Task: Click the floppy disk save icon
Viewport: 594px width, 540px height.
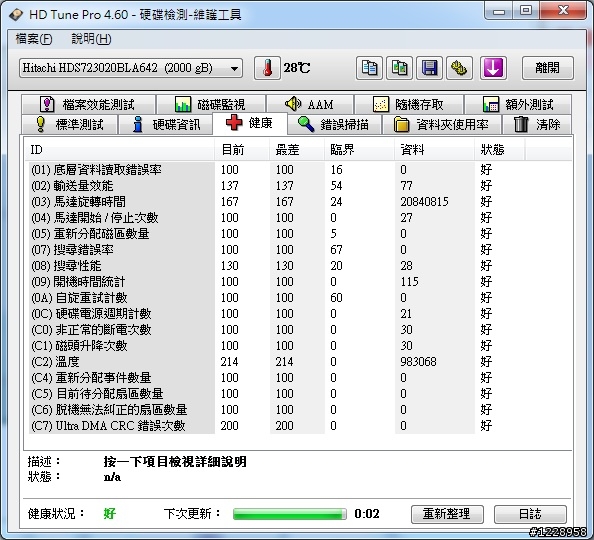Action: click(429, 68)
